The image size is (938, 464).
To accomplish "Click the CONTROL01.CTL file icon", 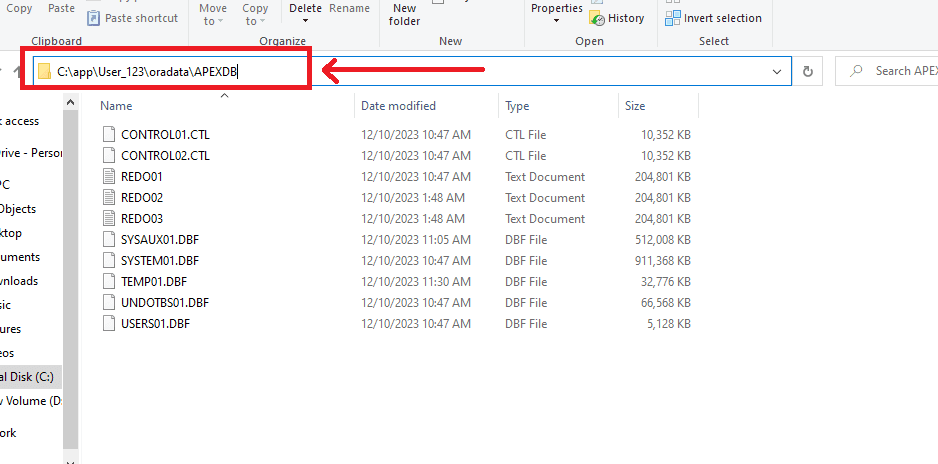I will [x=110, y=134].
